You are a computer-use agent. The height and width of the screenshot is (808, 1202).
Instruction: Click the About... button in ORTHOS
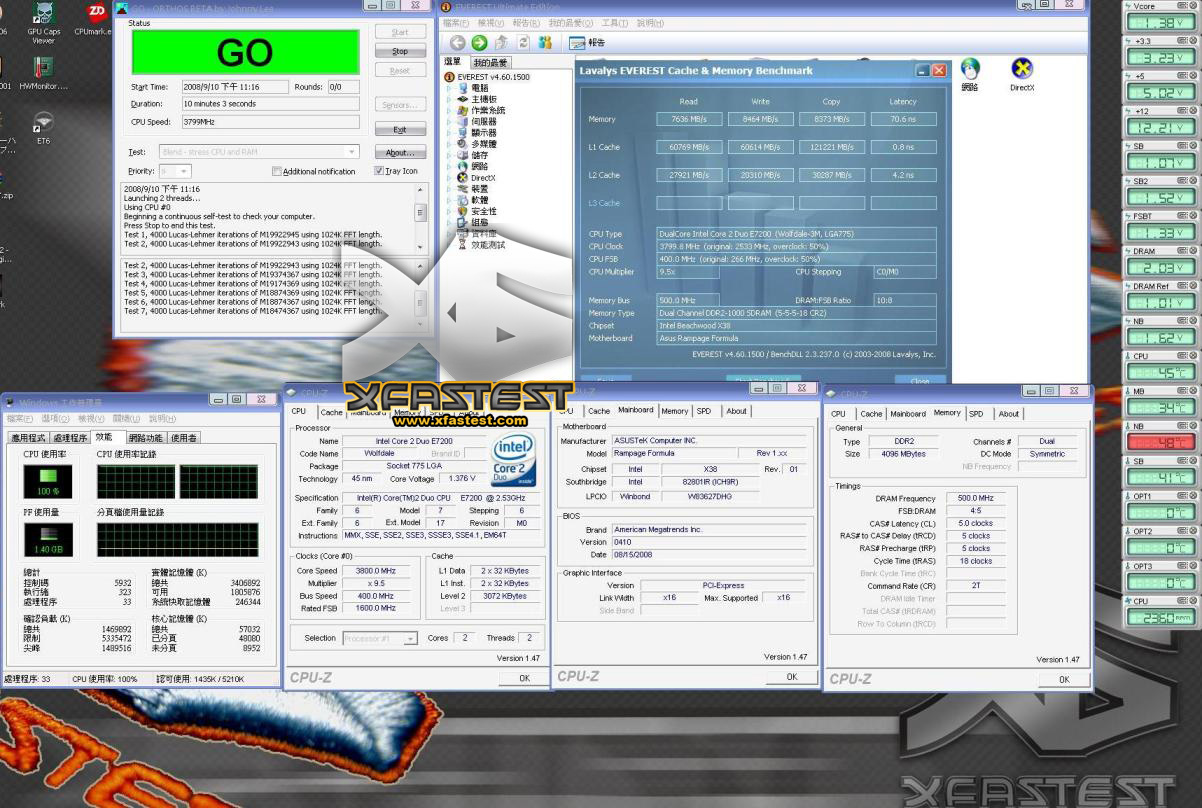point(400,153)
